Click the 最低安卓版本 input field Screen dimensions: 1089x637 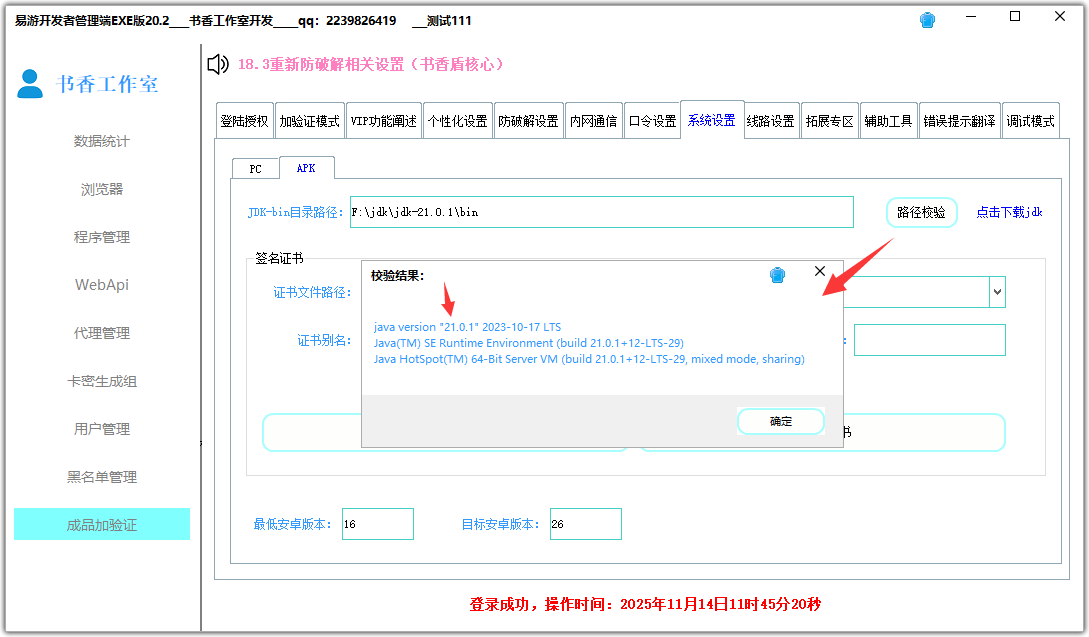(x=380, y=523)
